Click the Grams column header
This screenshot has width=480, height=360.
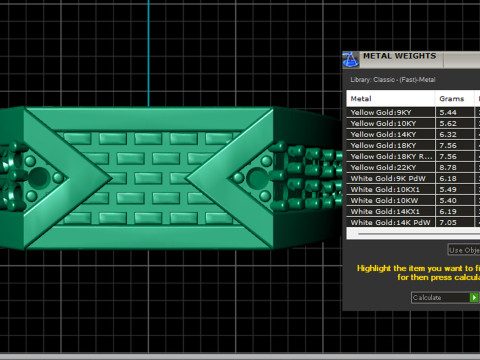454,99
